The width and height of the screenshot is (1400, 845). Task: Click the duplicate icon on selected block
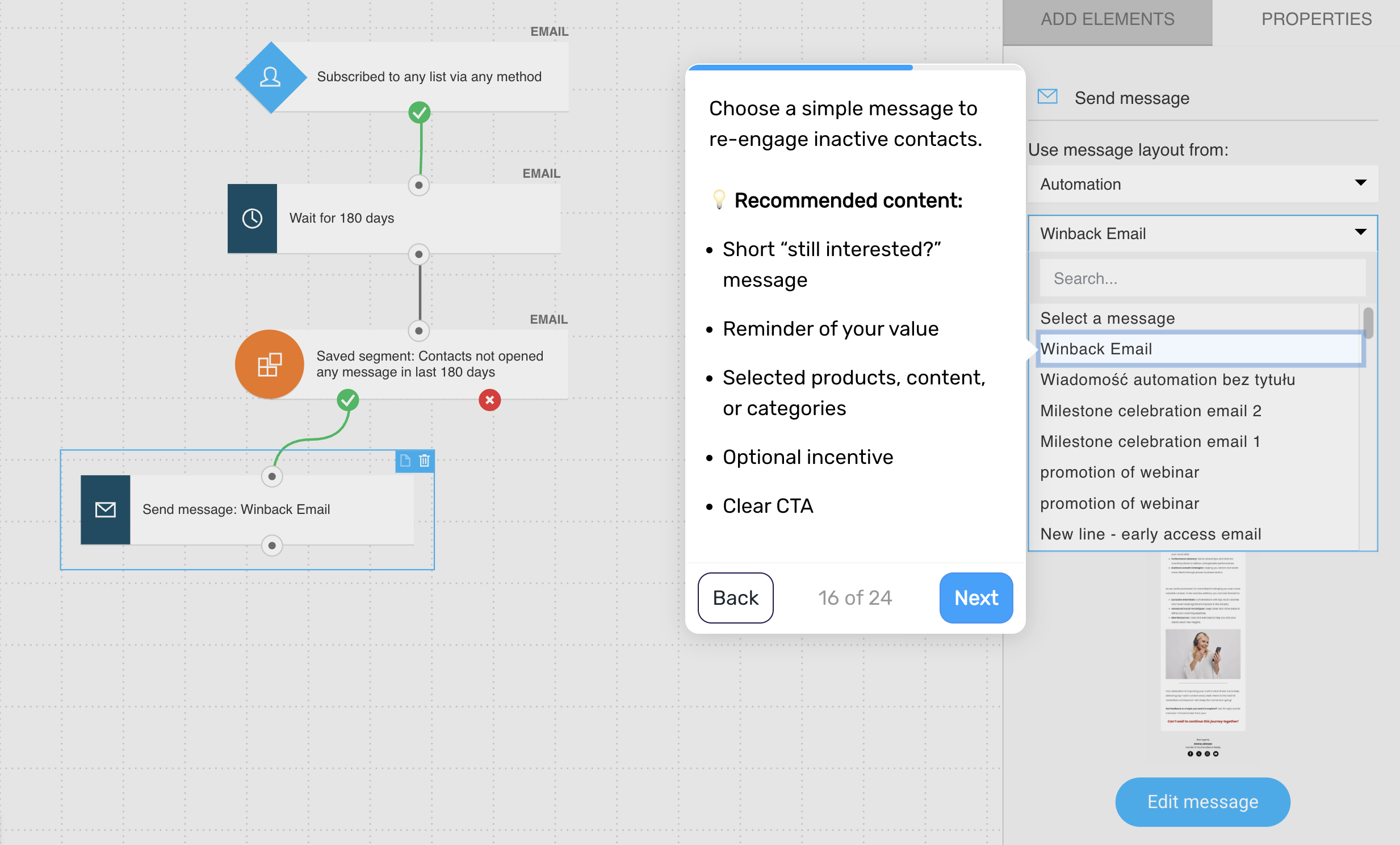405,461
